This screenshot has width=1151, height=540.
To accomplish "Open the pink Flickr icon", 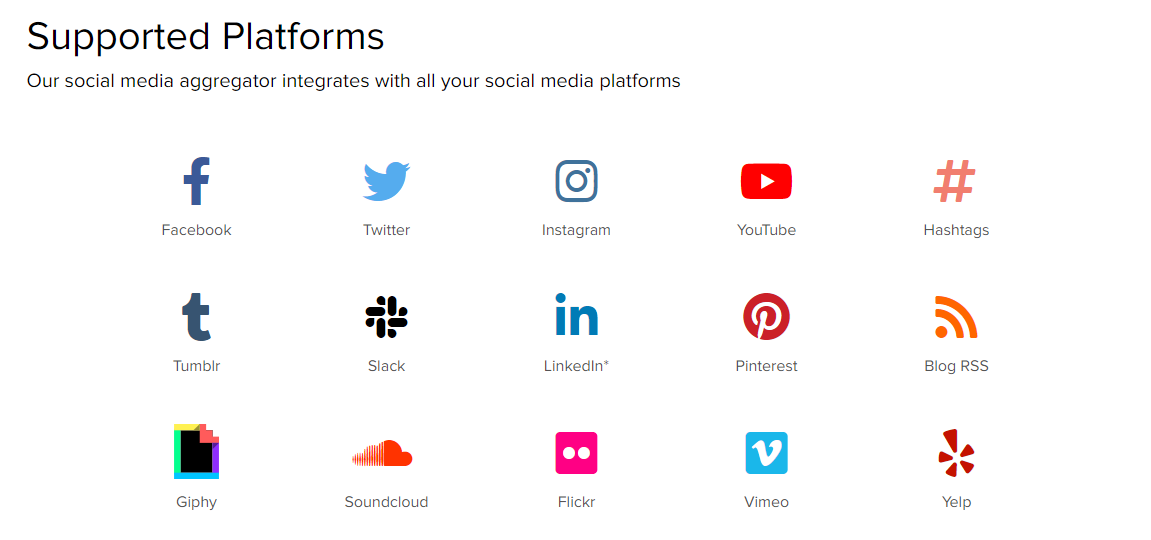I will (x=576, y=453).
